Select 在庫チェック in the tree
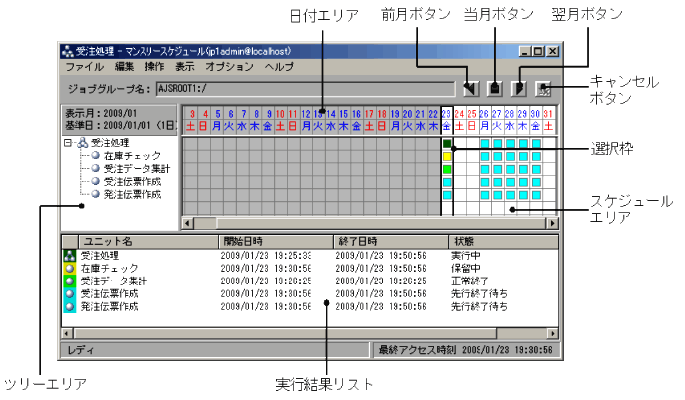The width and height of the screenshot is (685, 400). (132, 156)
